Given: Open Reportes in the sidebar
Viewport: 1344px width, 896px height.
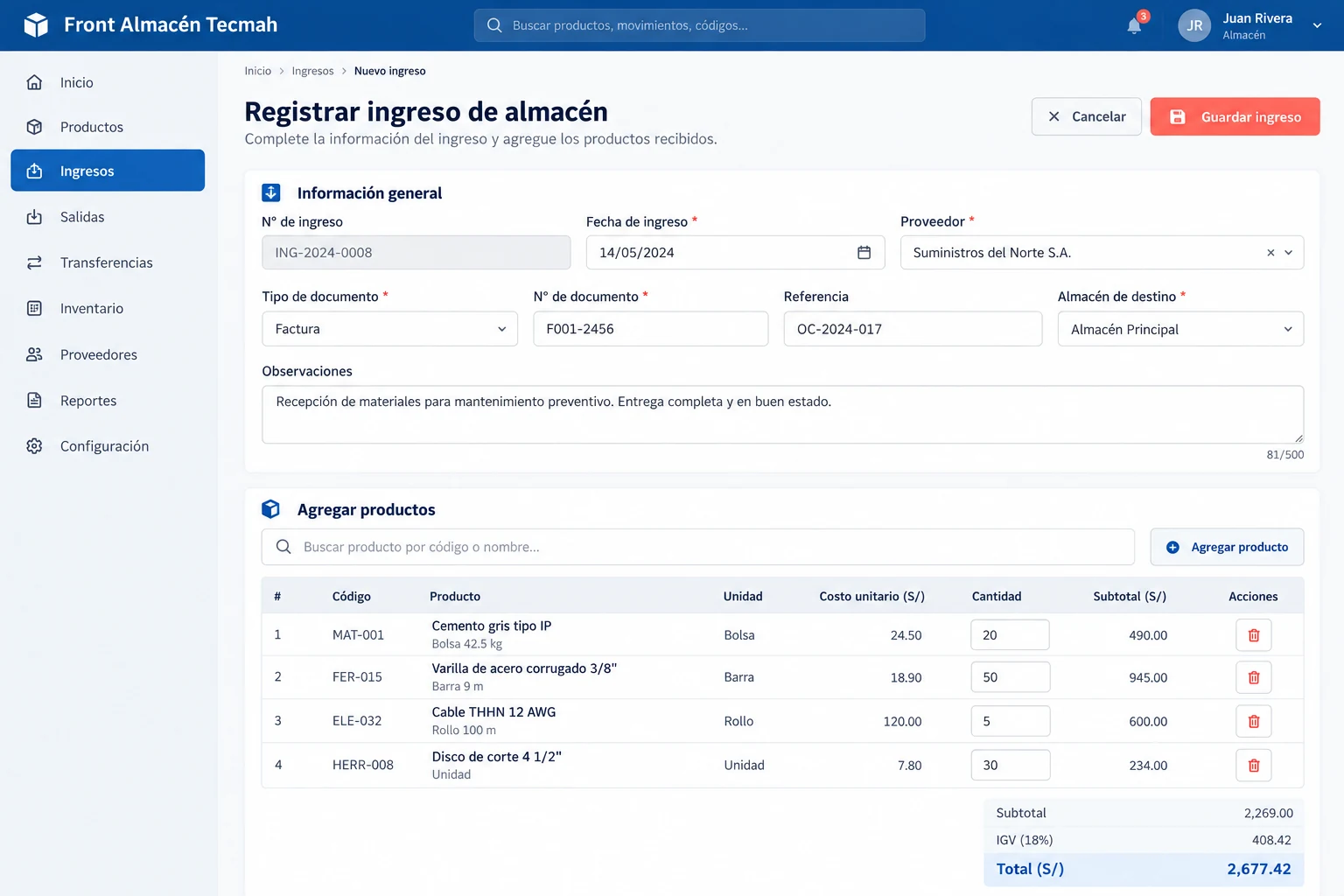Looking at the screenshot, I should 108,401.
